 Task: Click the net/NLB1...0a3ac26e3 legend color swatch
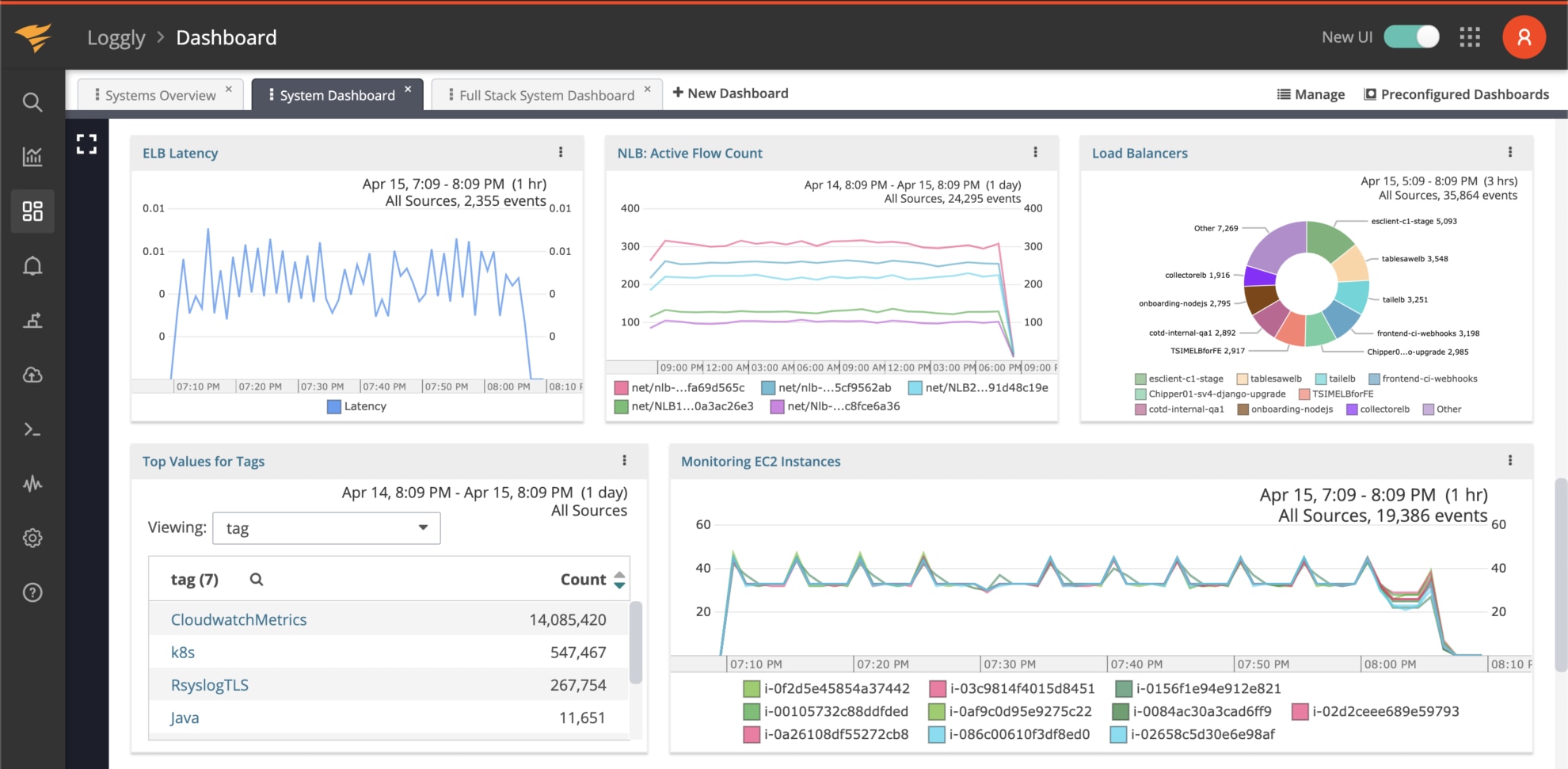click(622, 406)
